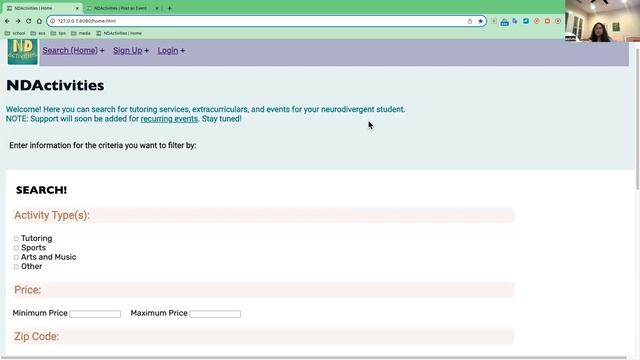Click the webcam video thumbnail

pos(602,21)
